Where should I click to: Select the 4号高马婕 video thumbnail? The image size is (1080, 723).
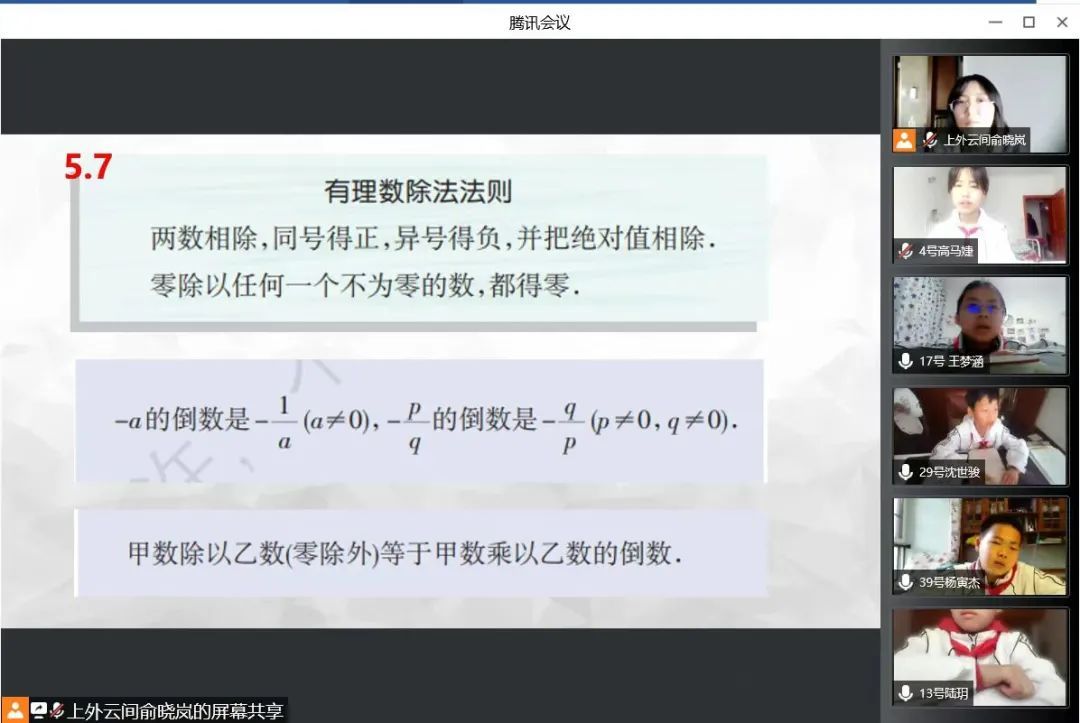979,215
